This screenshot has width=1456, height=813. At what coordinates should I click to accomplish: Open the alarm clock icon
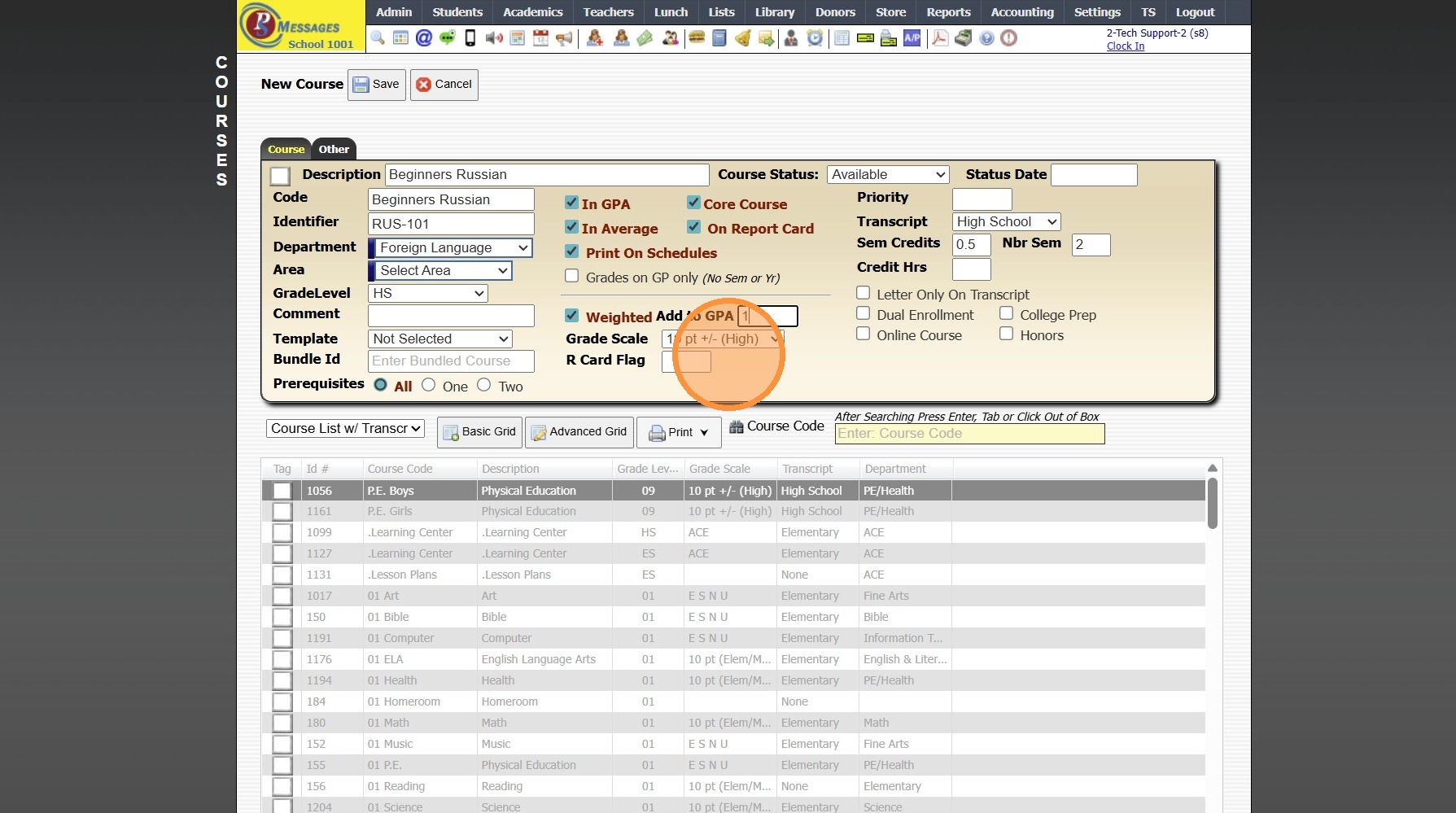(815, 37)
